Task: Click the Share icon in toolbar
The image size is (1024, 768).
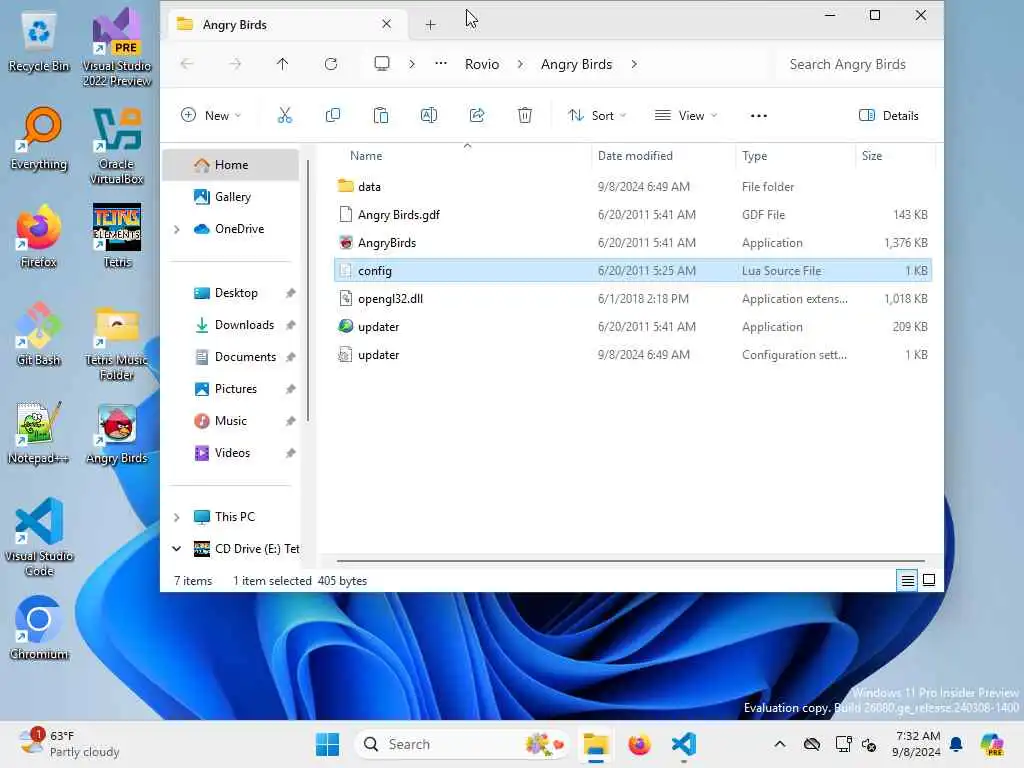Action: coord(477,116)
